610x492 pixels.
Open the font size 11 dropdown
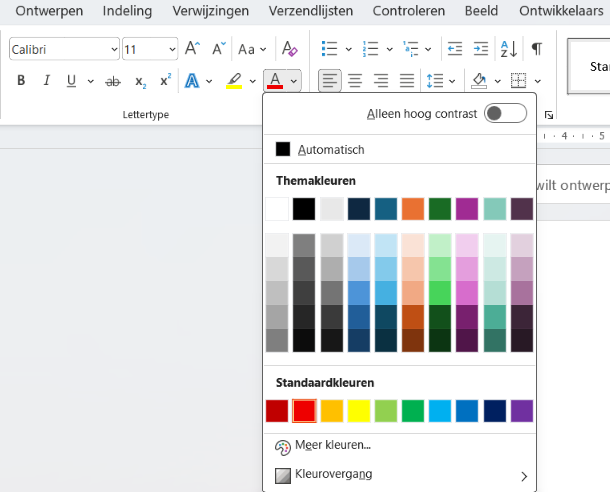point(172,49)
